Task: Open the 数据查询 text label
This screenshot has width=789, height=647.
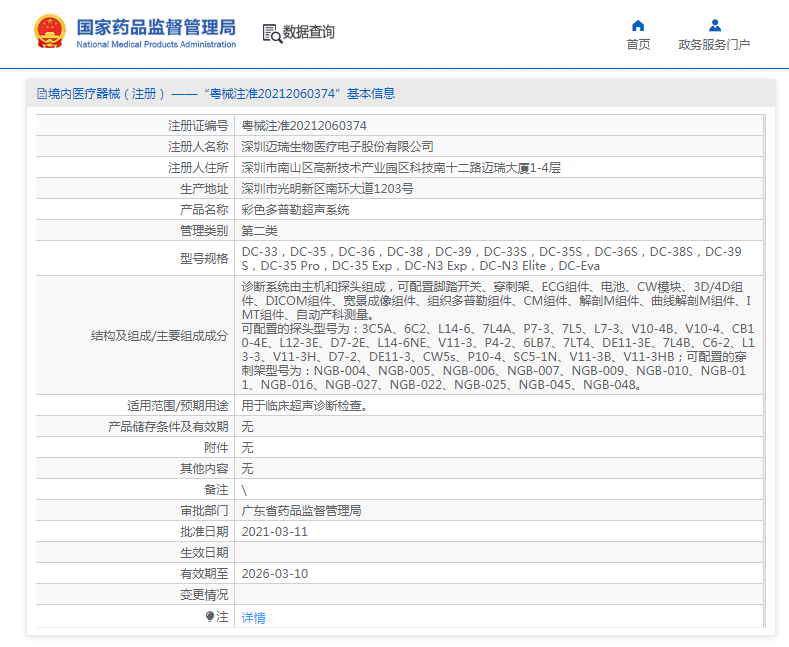Action: (x=309, y=33)
